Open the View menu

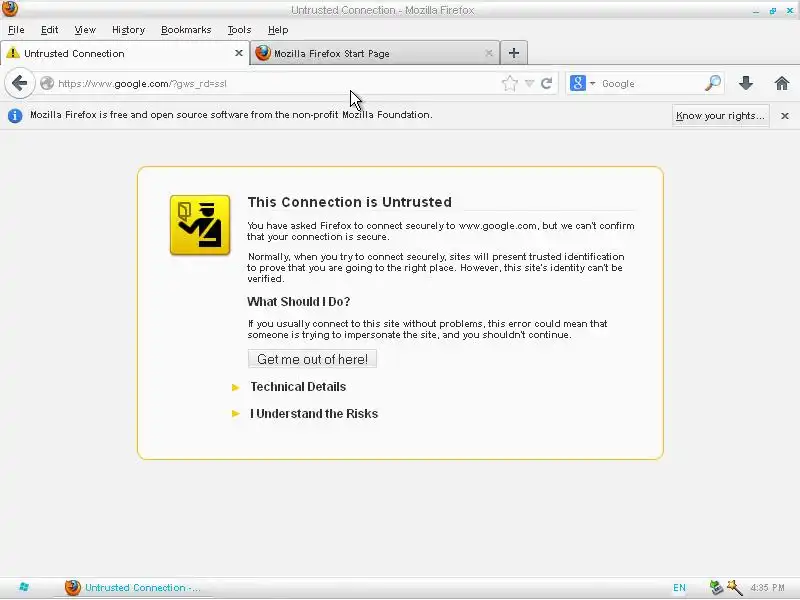click(x=85, y=30)
